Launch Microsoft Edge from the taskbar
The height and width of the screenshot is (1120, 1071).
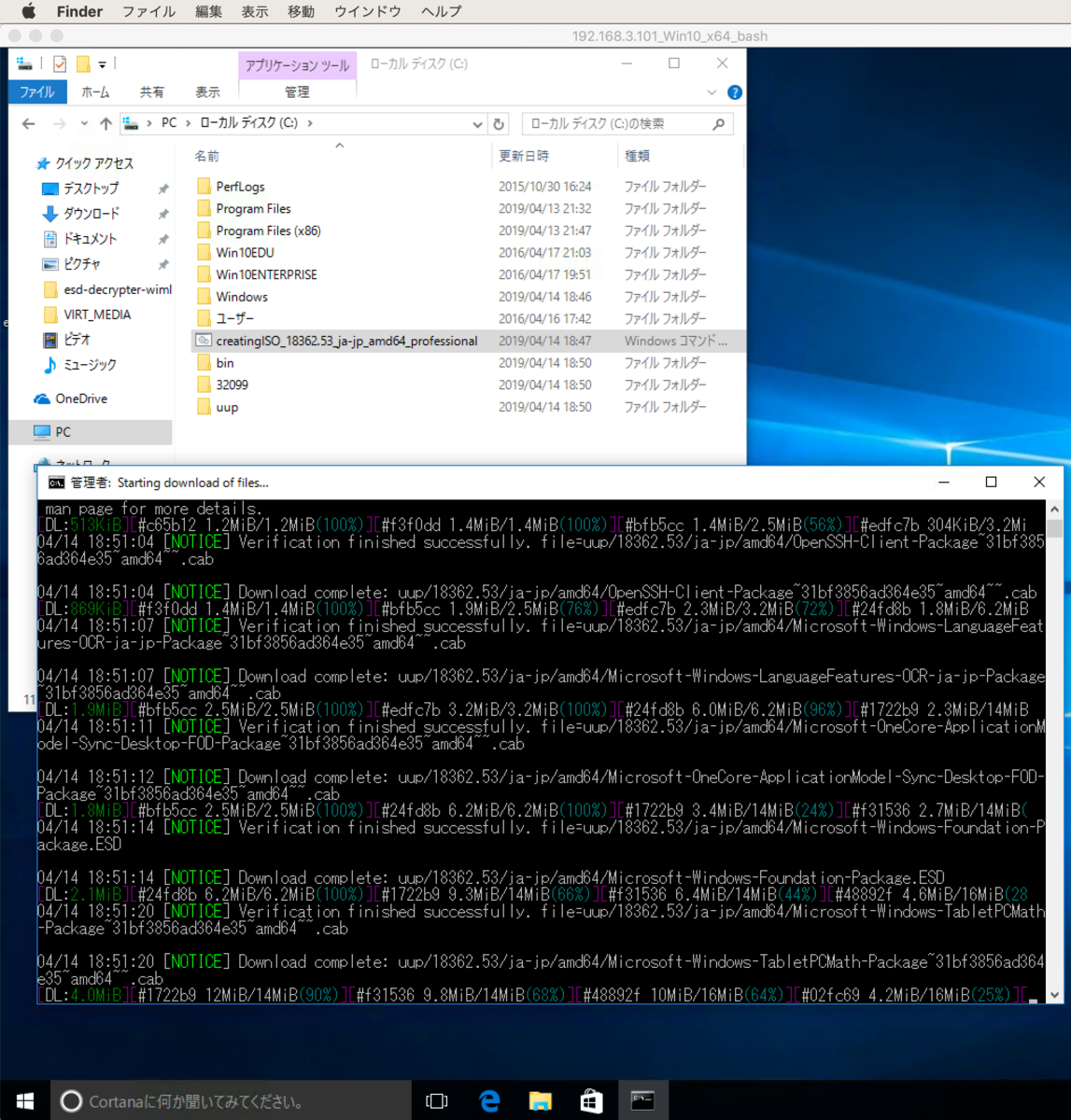click(x=489, y=1101)
